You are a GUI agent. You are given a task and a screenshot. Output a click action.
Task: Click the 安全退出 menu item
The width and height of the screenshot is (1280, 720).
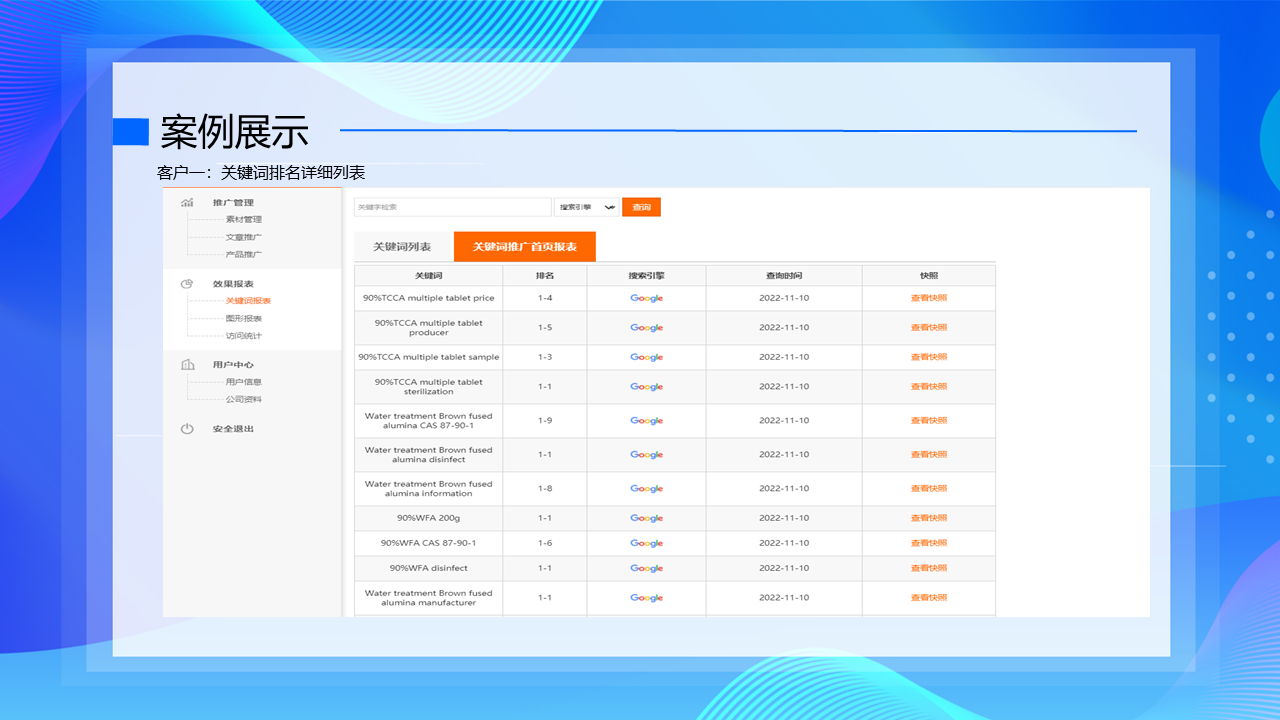[233, 429]
